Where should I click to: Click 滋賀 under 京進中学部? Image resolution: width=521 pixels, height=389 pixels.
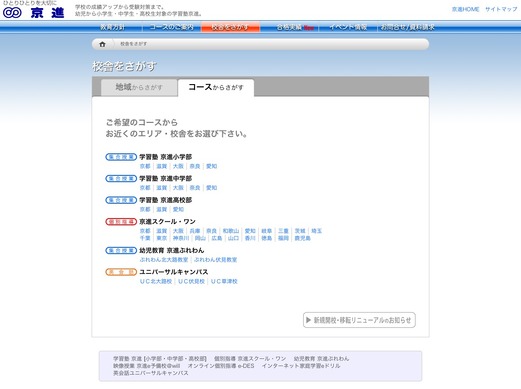point(162,188)
